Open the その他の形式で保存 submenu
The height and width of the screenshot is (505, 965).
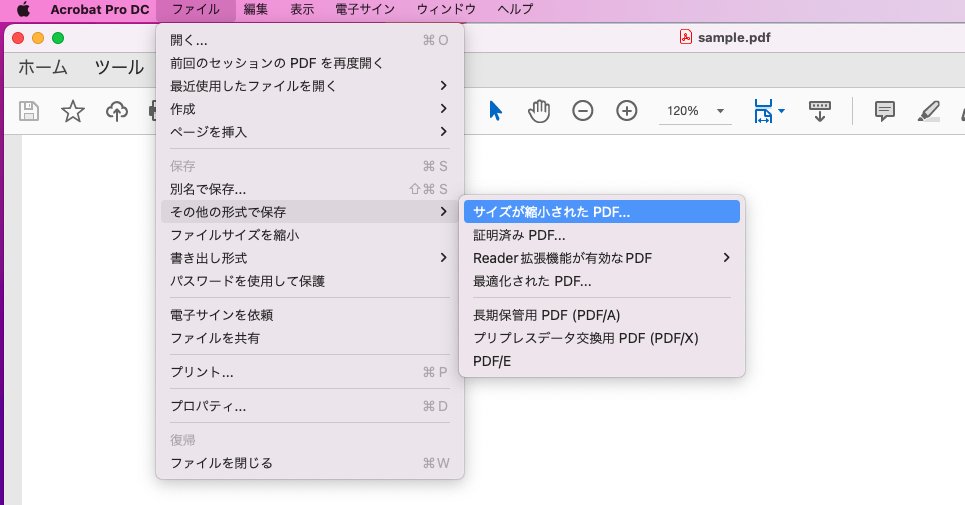click(x=310, y=212)
